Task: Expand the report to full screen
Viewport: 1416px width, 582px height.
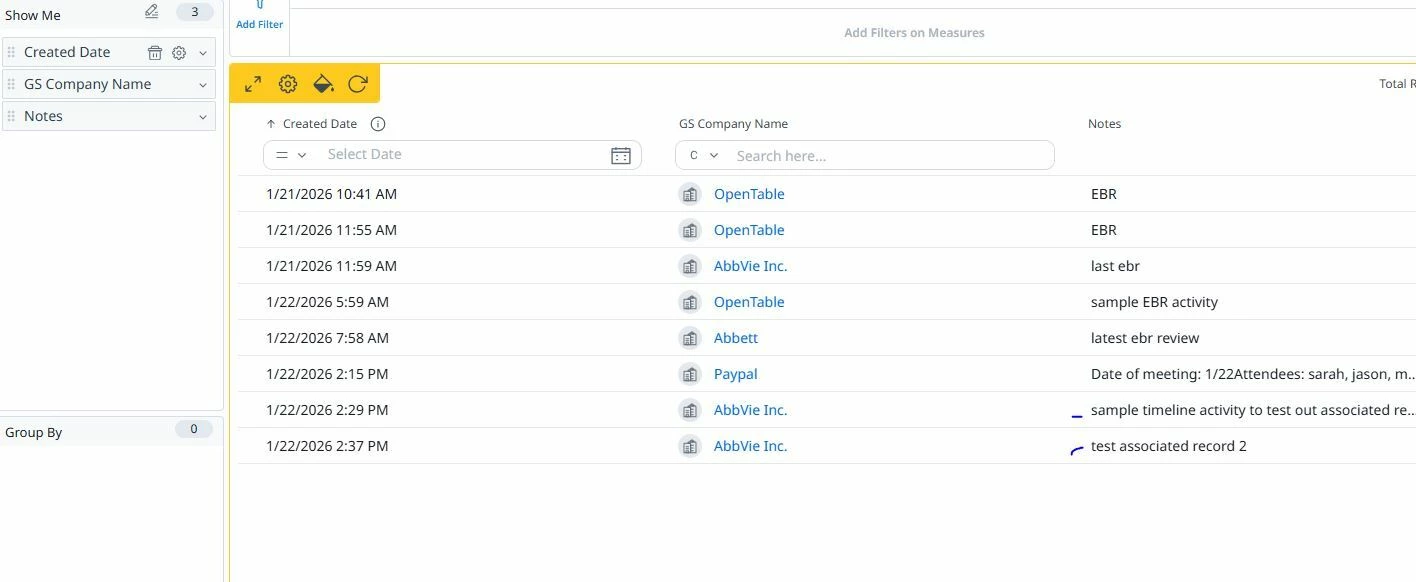Action: click(253, 84)
